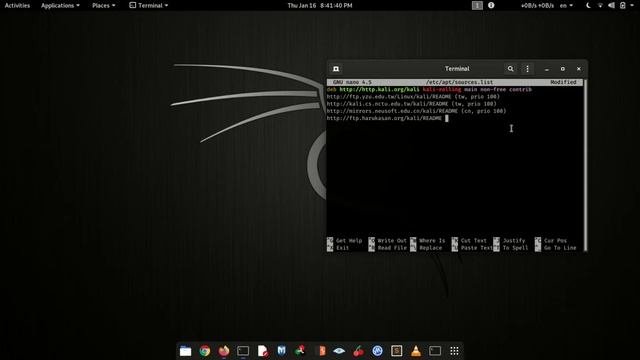Launch Google Chrome from the dock
This screenshot has height=360, width=640.
point(204,351)
